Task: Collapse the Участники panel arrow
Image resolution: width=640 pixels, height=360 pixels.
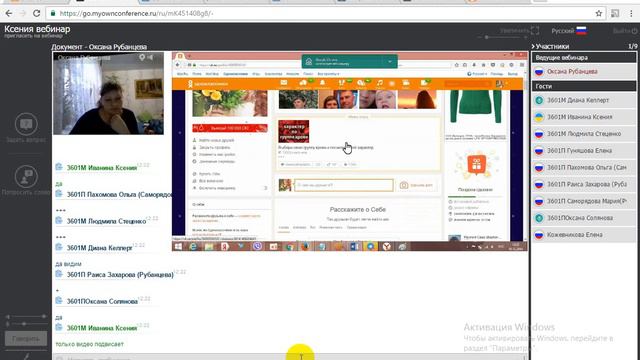Action: 533,47
